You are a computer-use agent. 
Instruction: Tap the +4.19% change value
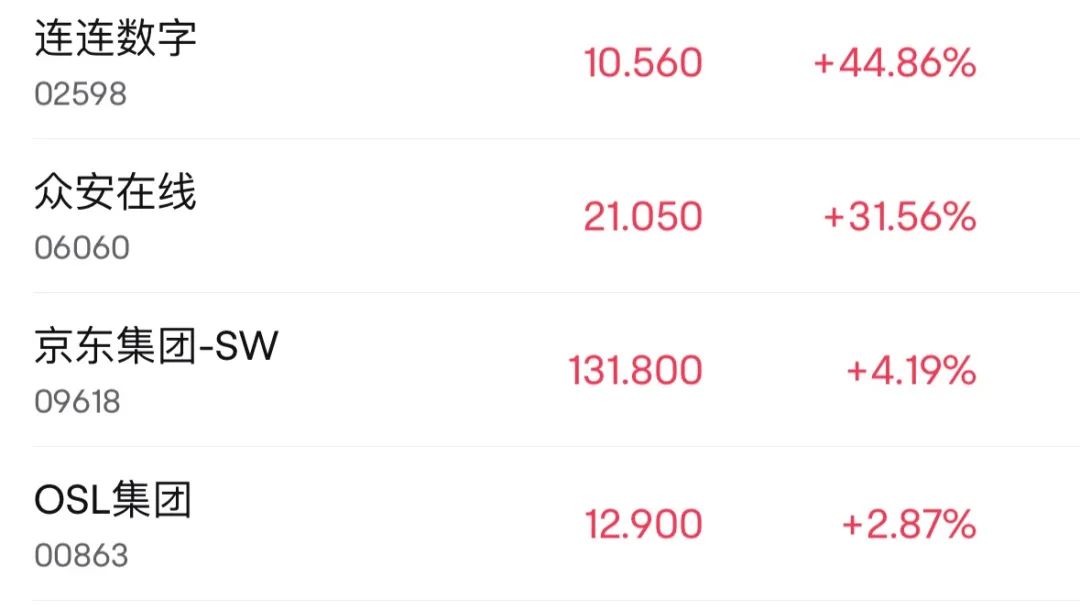911,370
